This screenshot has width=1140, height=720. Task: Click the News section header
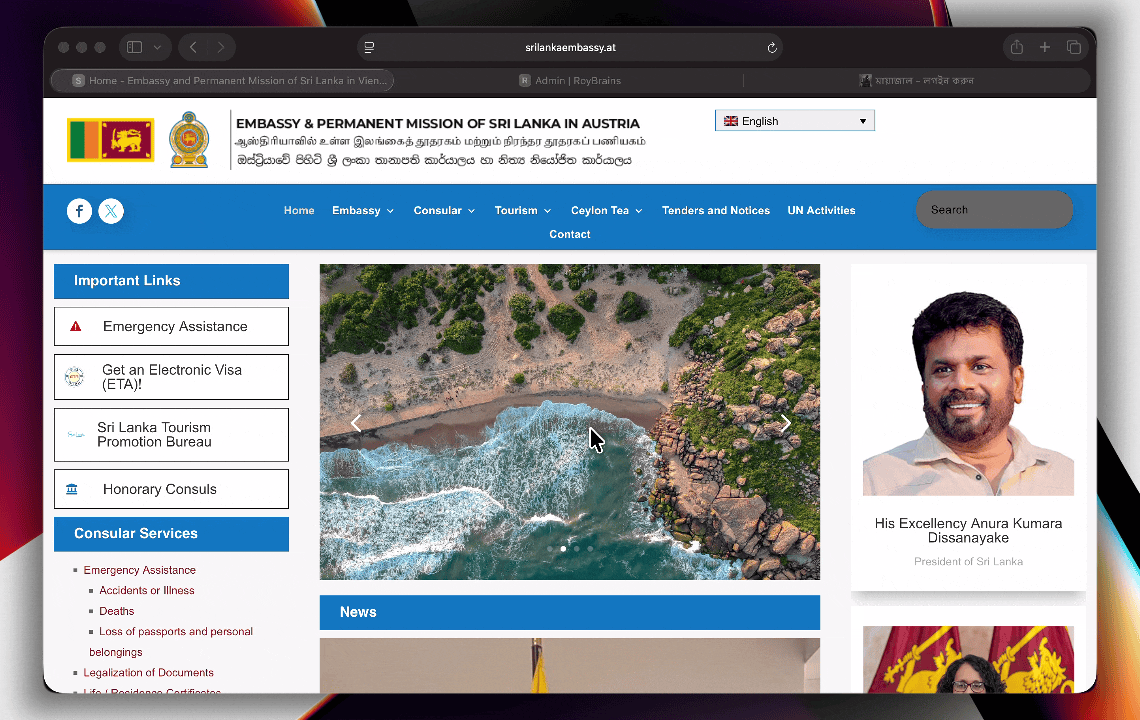tap(570, 612)
